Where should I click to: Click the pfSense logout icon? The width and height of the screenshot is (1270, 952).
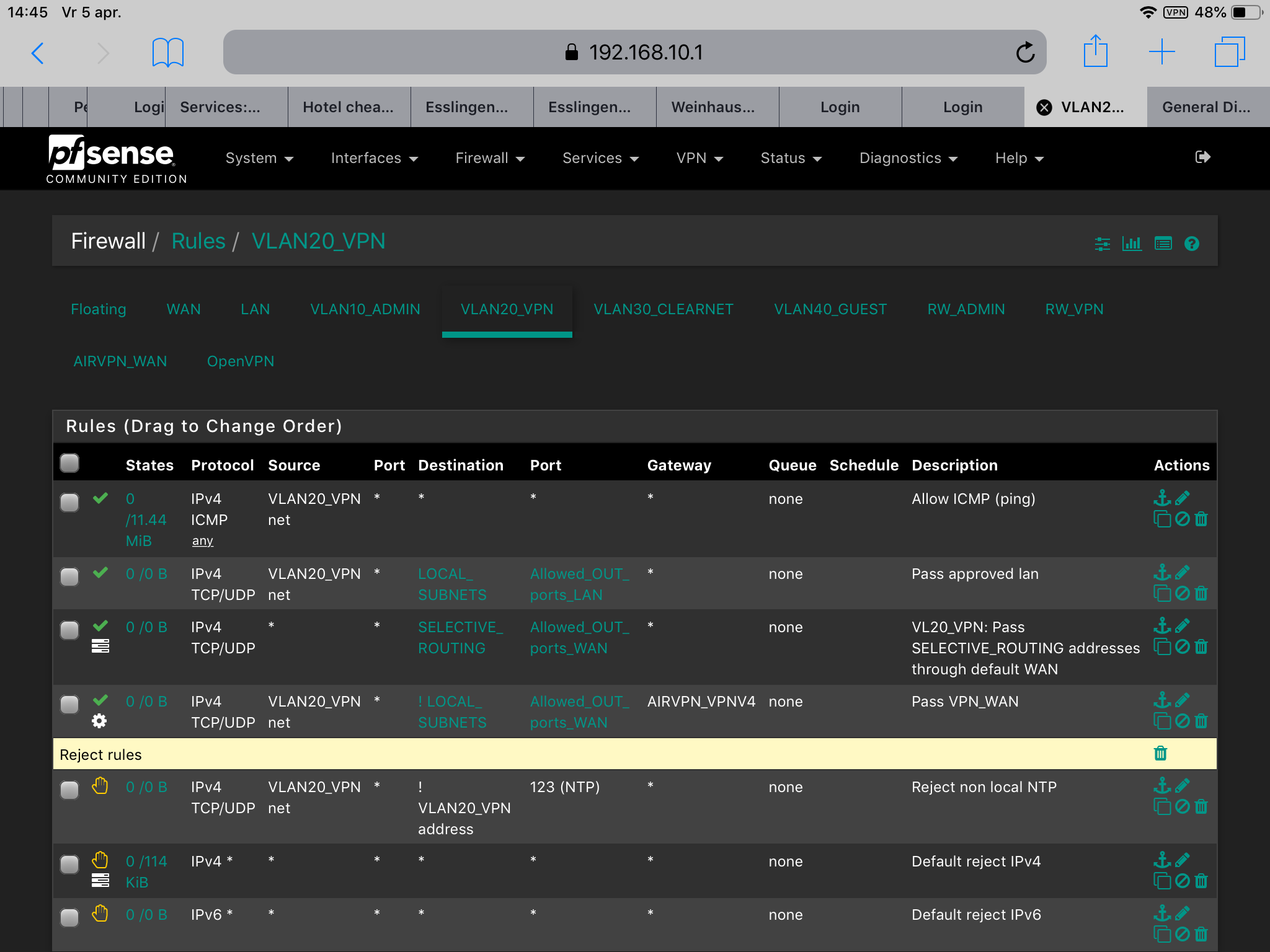[x=1202, y=157]
